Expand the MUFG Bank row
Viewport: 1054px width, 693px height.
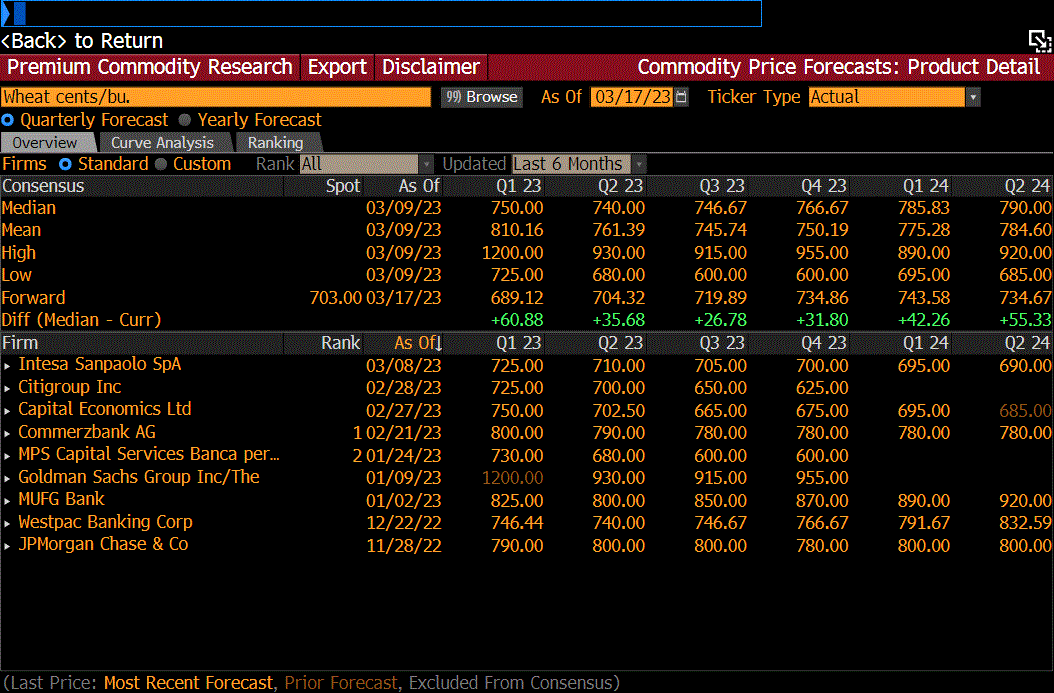click(7, 501)
